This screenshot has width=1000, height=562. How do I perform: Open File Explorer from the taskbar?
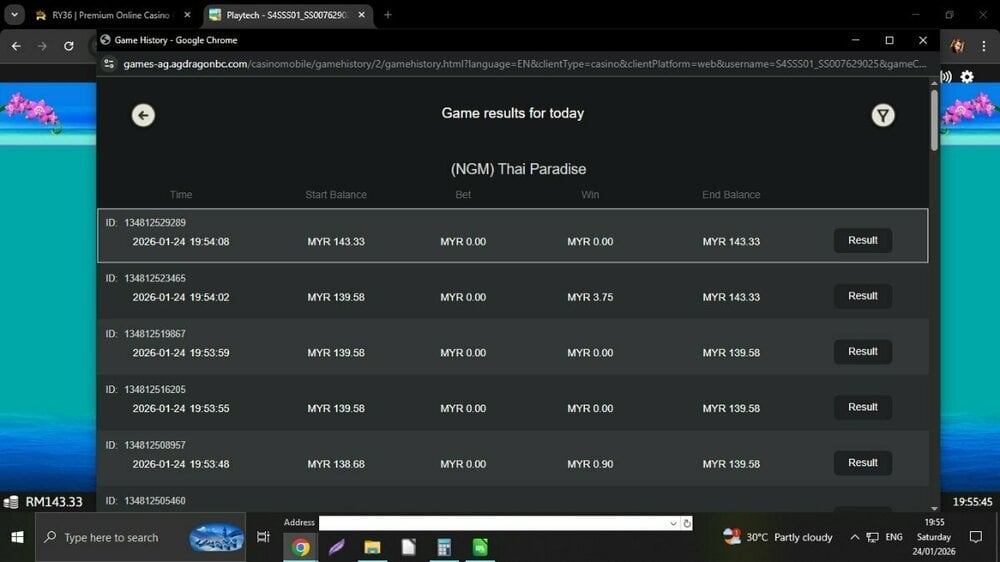(x=372, y=547)
